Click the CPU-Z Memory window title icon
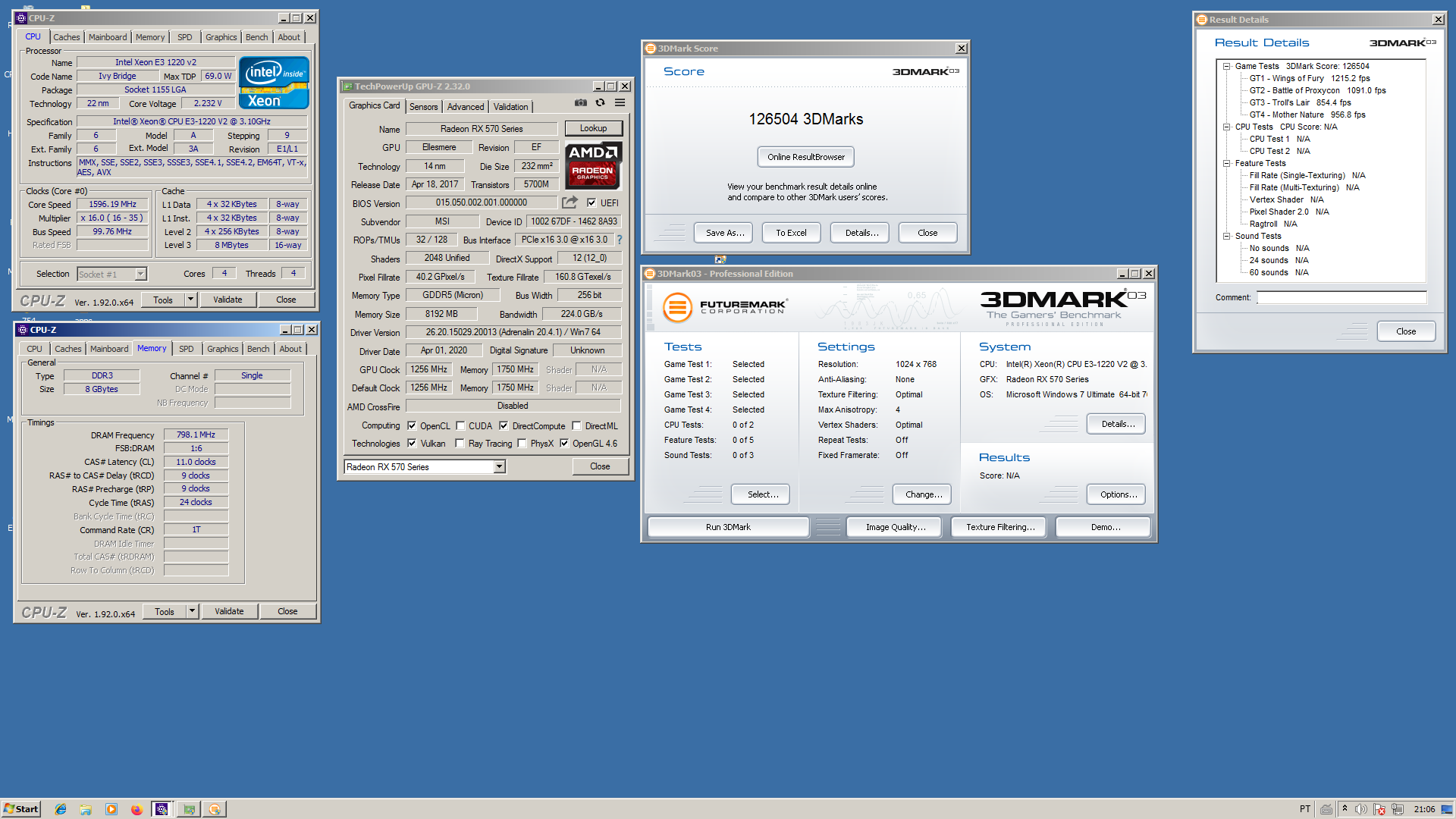 click(23, 330)
